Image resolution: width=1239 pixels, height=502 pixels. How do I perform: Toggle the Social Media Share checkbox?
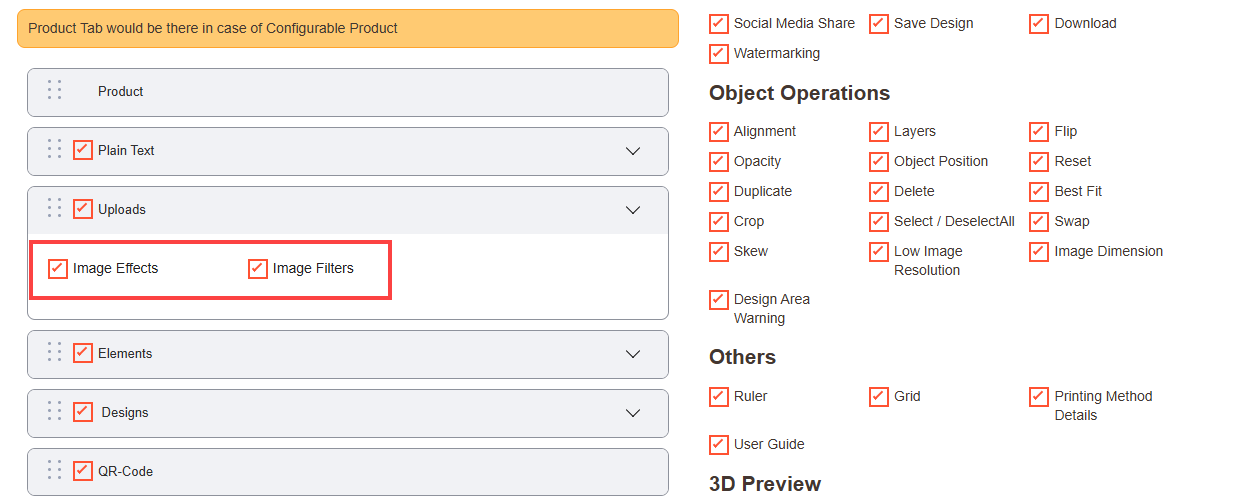[719, 23]
